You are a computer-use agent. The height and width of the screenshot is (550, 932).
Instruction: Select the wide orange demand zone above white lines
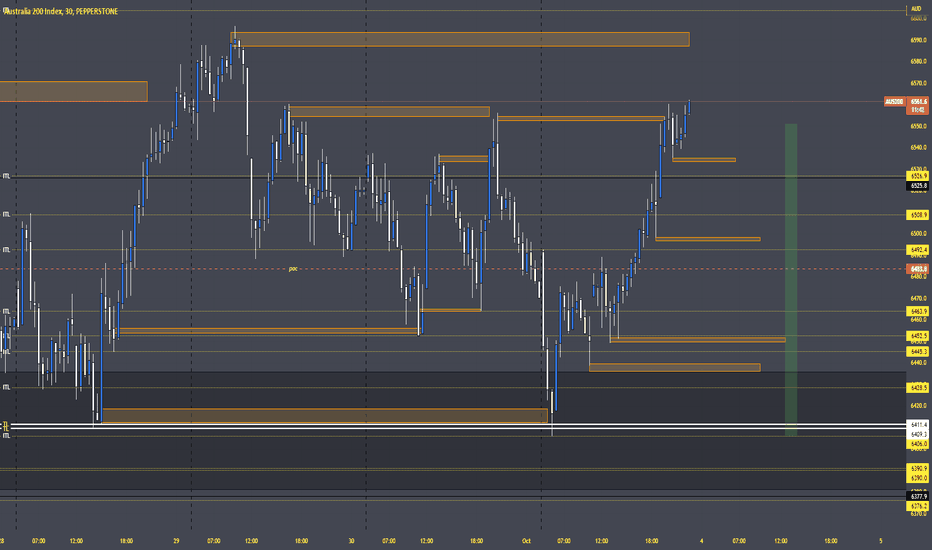(325, 416)
